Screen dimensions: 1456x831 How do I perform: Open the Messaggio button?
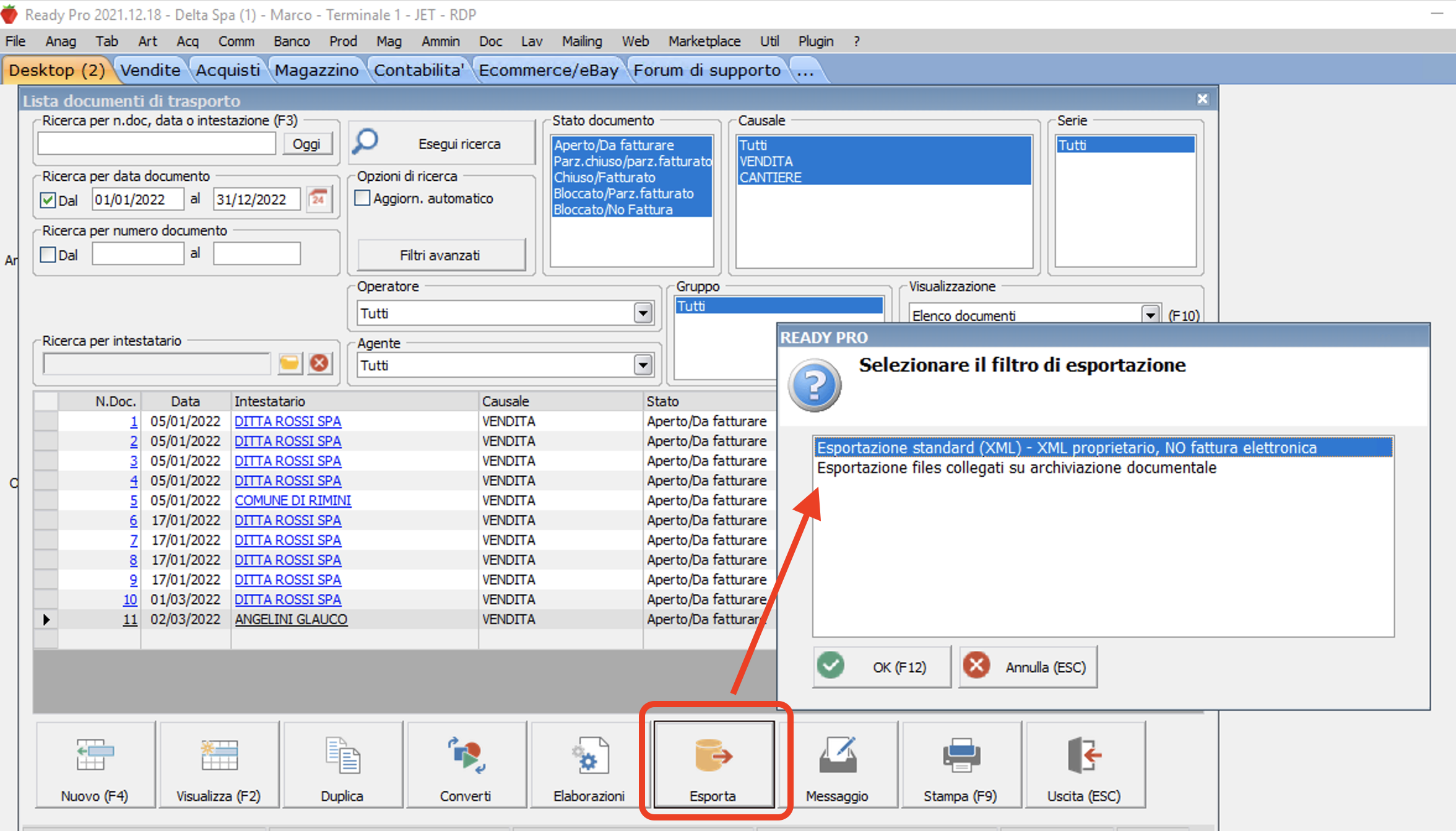pos(837,765)
